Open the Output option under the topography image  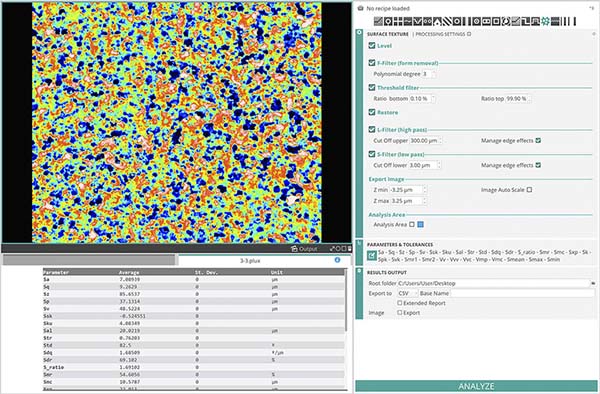click(304, 249)
